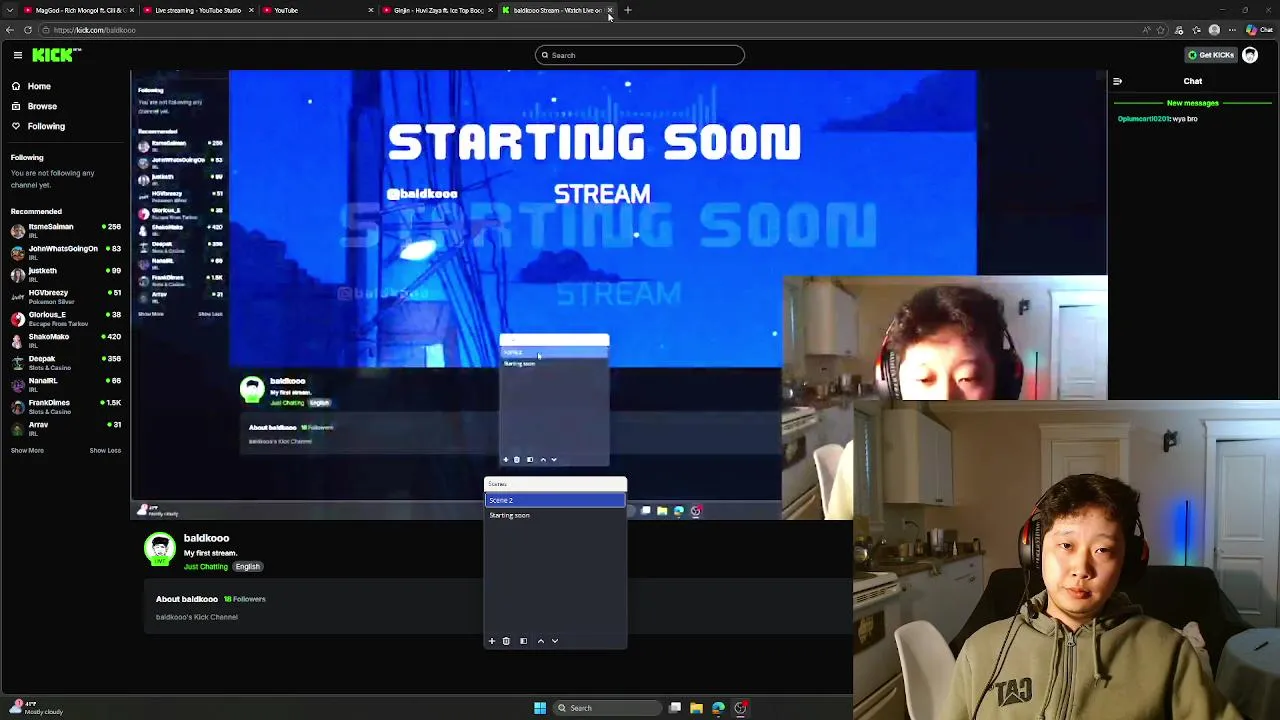Open the user profile avatar menu

coord(1250,55)
